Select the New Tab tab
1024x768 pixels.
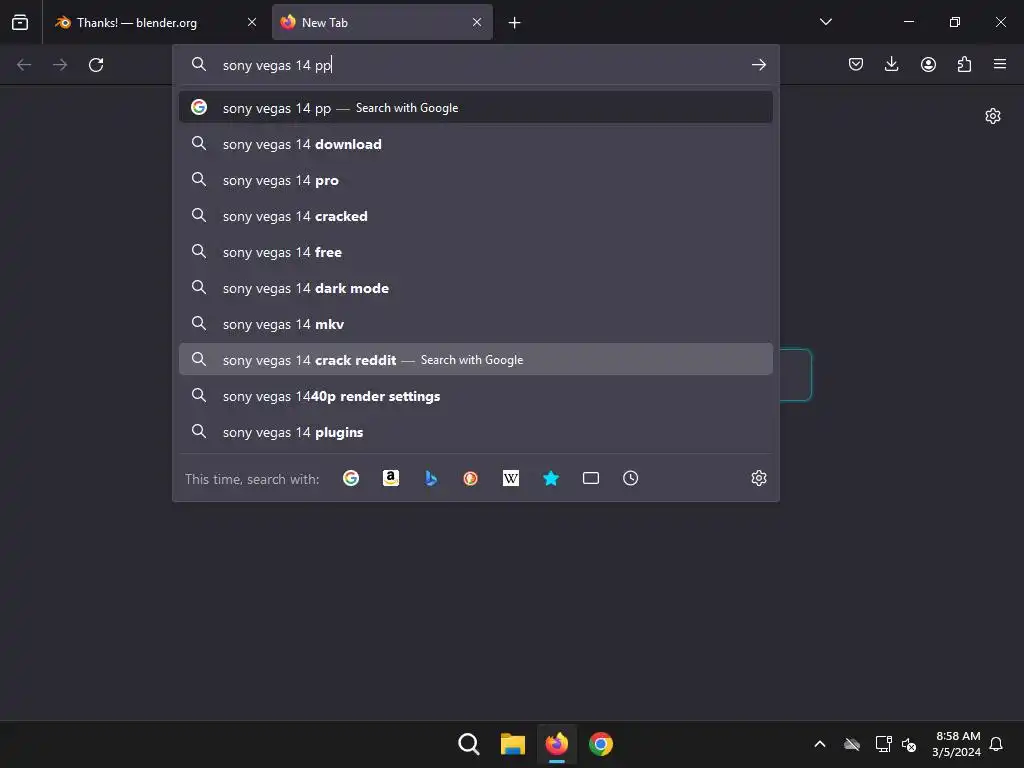point(382,22)
